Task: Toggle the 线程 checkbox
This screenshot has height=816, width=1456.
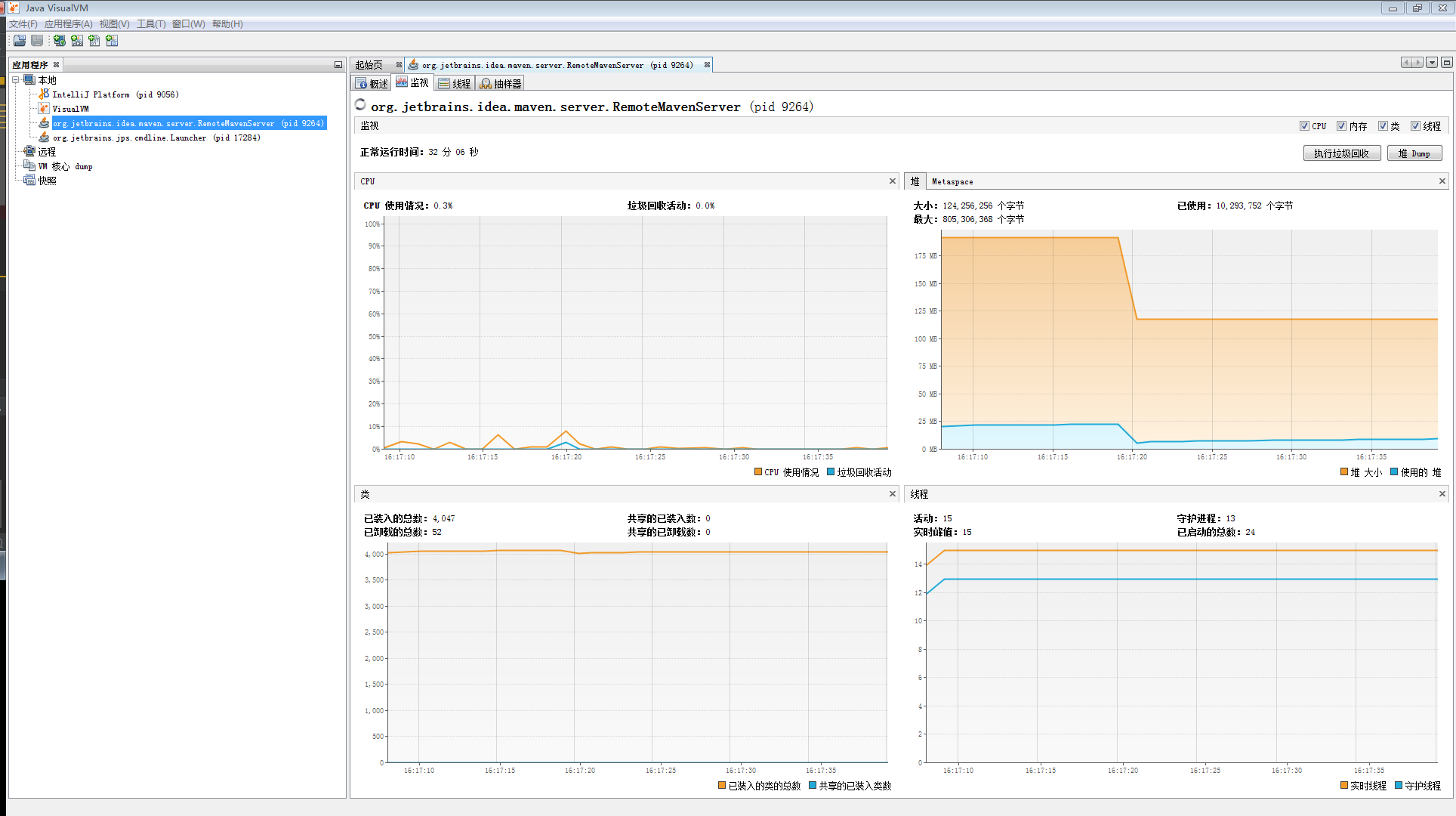Action: [x=1415, y=126]
